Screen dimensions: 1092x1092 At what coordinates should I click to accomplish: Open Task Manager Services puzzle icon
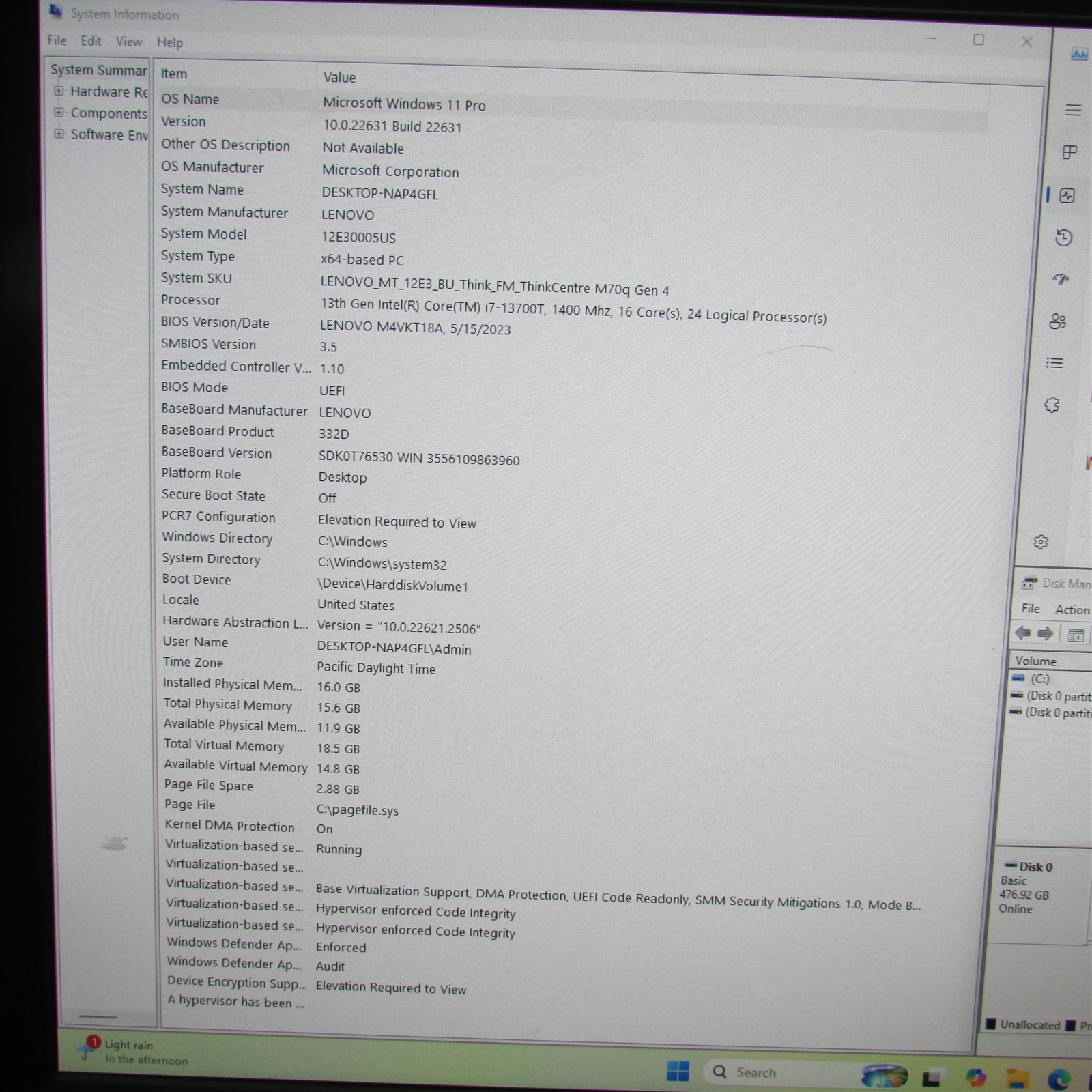1052,405
